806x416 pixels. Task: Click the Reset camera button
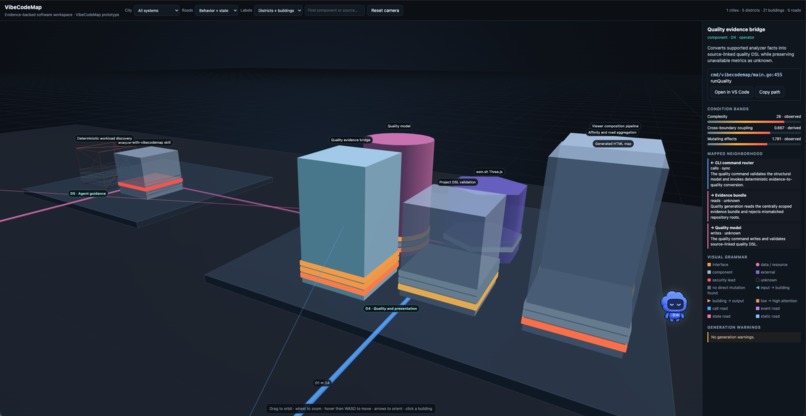[x=385, y=10]
